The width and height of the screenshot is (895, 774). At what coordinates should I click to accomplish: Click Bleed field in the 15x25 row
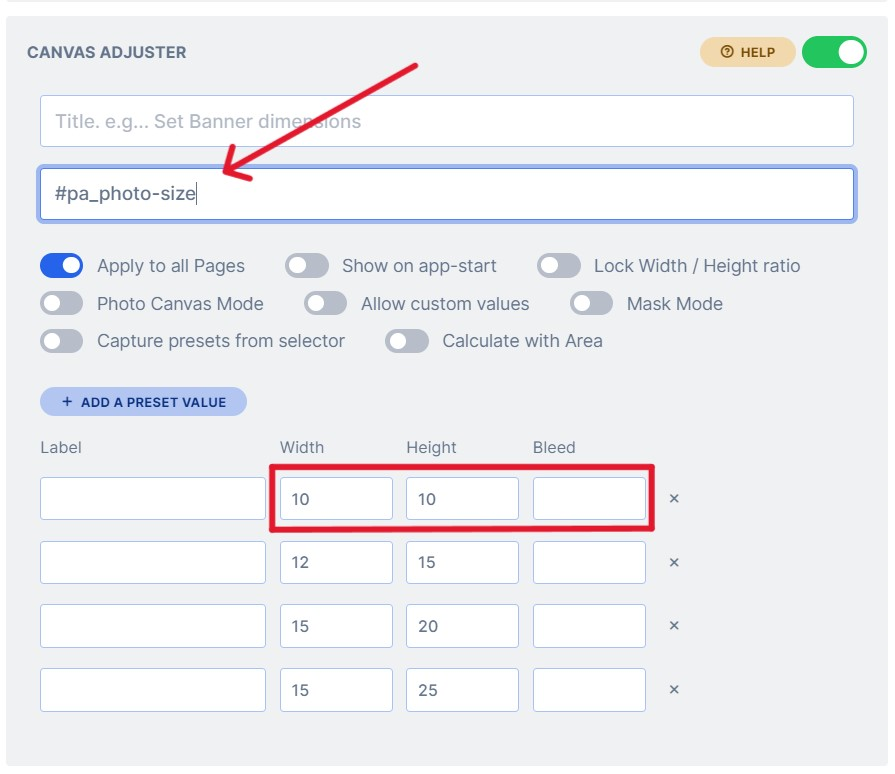(589, 690)
